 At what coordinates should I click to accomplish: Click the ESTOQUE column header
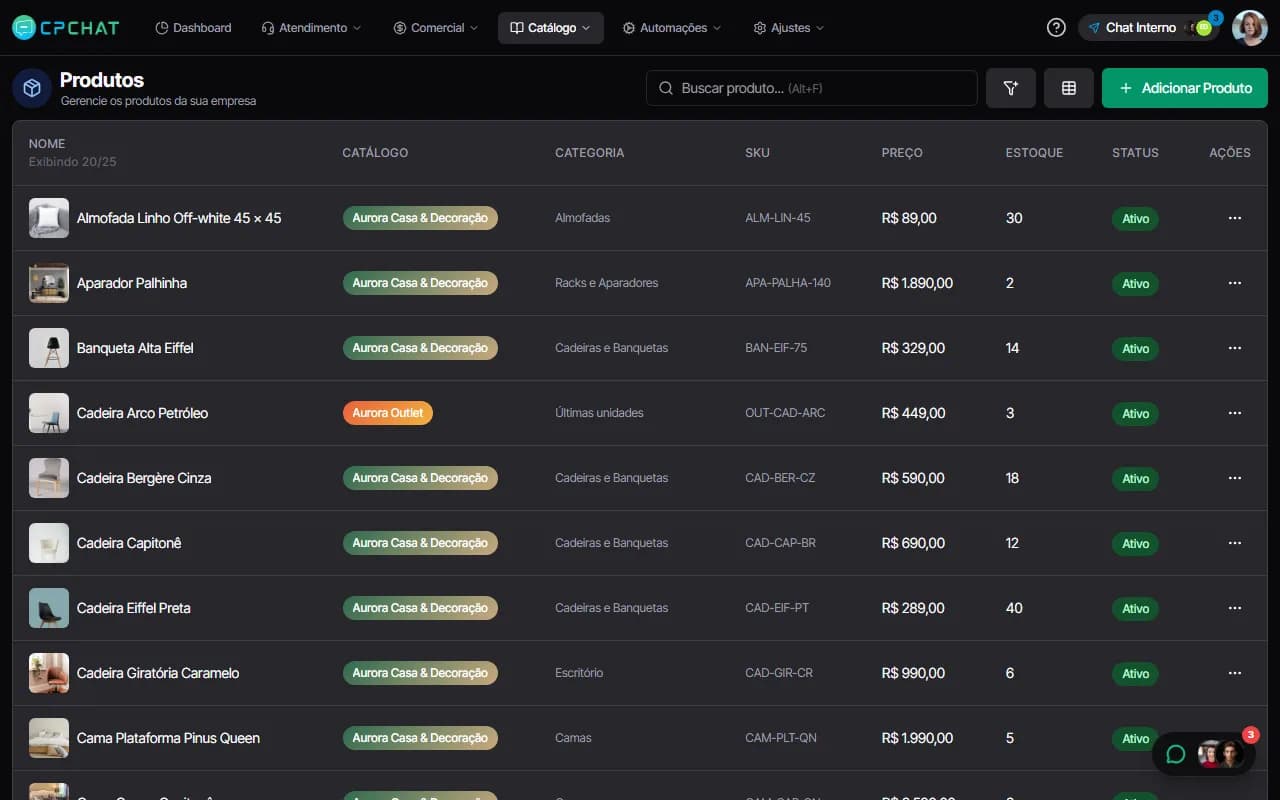click(1034, 153)
